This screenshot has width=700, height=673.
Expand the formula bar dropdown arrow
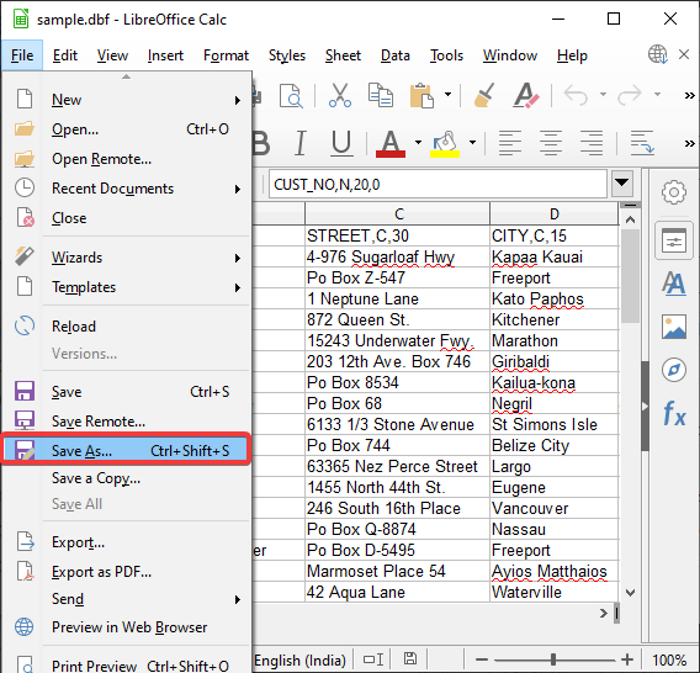point(622,184)
